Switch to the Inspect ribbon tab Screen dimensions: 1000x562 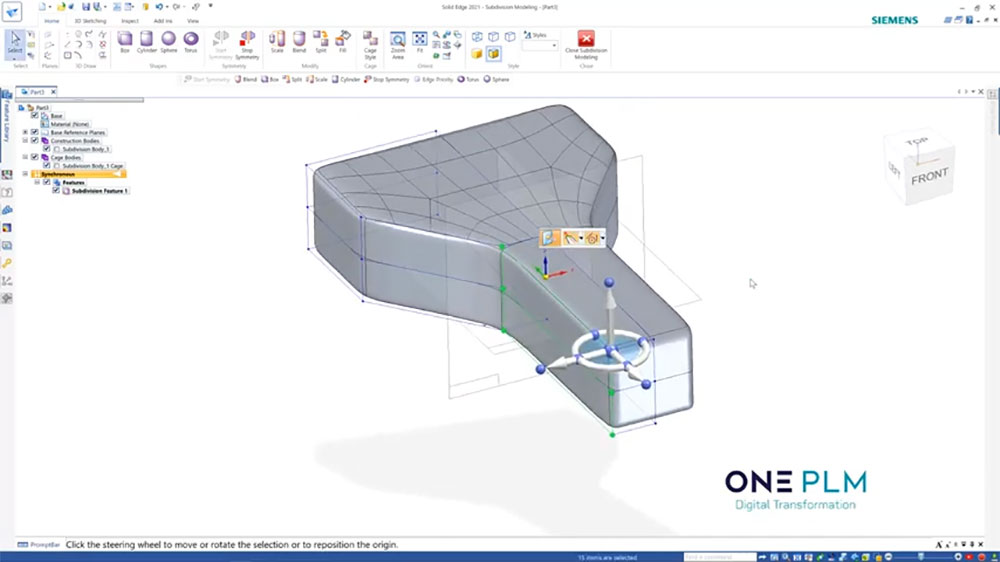[130, 21]
